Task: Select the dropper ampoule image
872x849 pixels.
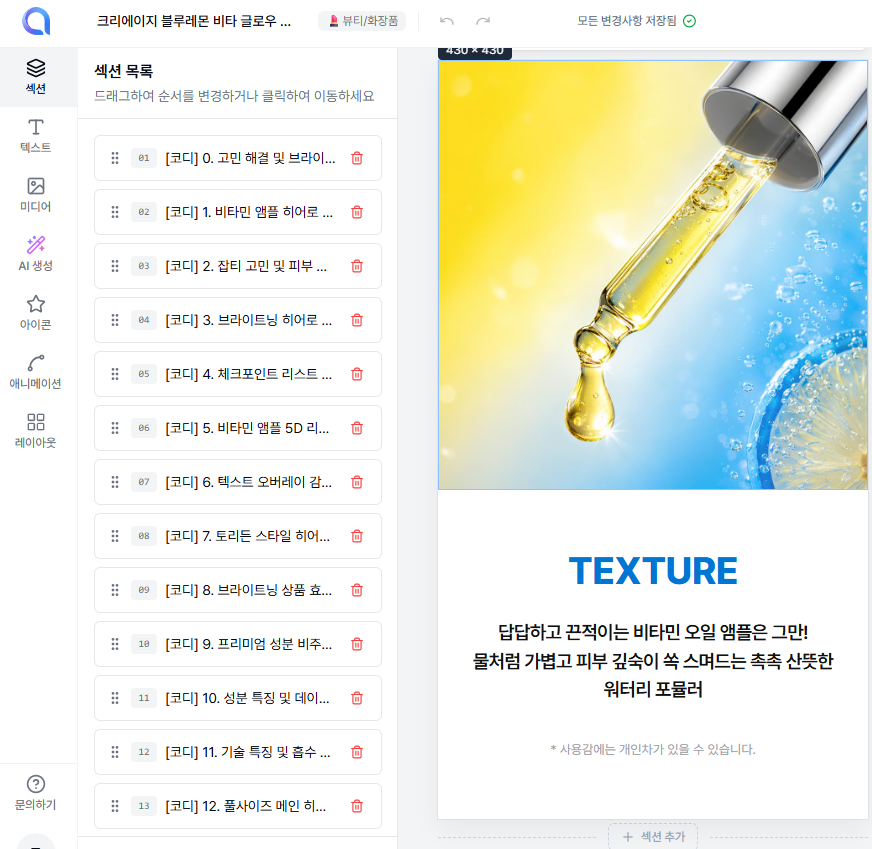Action: tap(653, 275)
